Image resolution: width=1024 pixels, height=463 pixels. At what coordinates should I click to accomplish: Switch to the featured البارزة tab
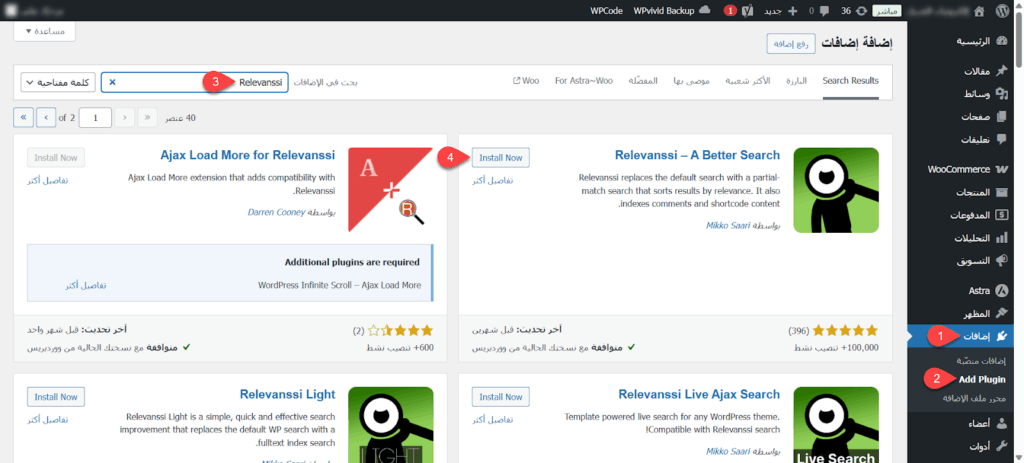pyautogui.click(x=796, y=81)
